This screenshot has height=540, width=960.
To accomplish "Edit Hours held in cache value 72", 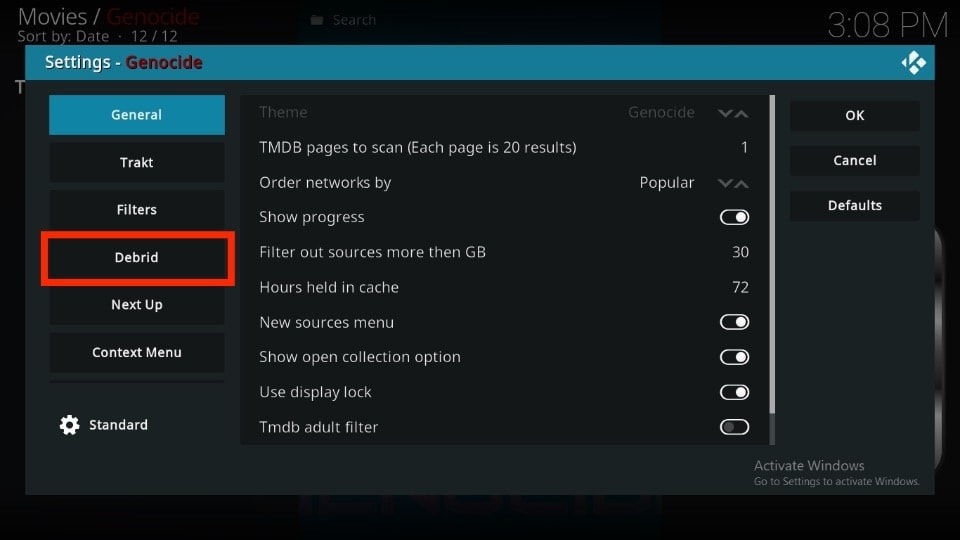I will point(740,287).
